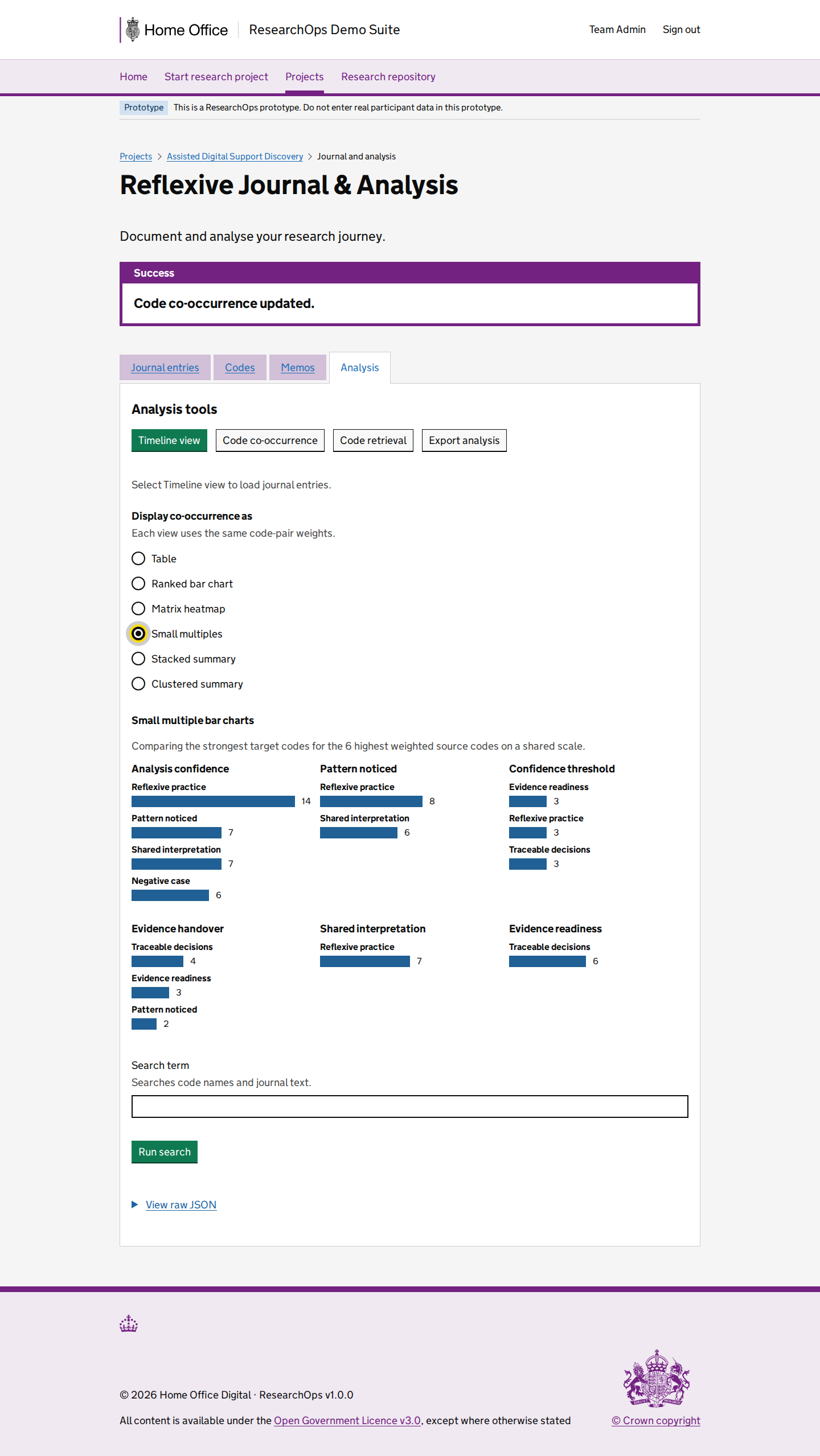Go to Home in navigation bar
This screenshot has height=1456, width=820.
click(133, 77)
